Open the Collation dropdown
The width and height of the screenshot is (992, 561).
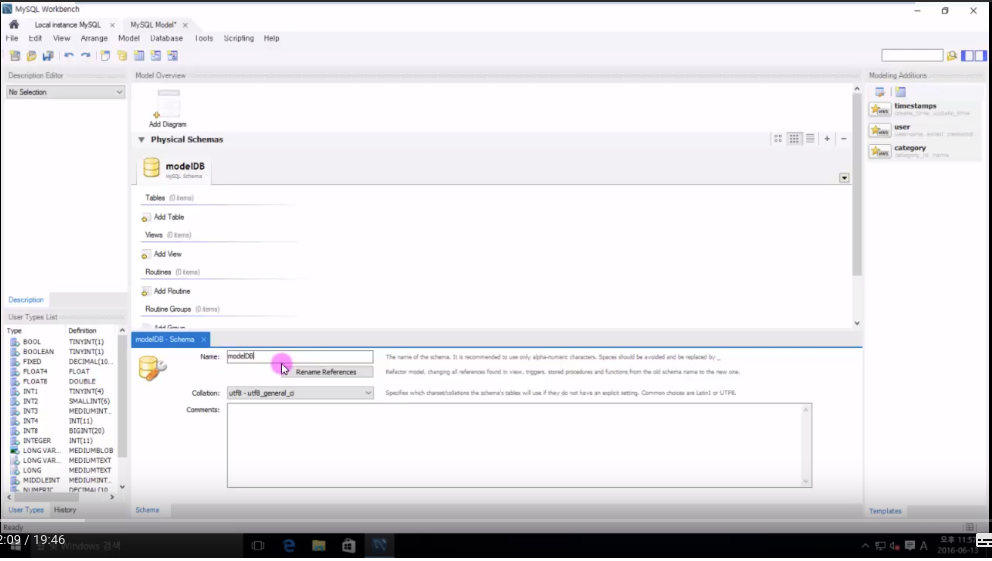tap(300, 393)
